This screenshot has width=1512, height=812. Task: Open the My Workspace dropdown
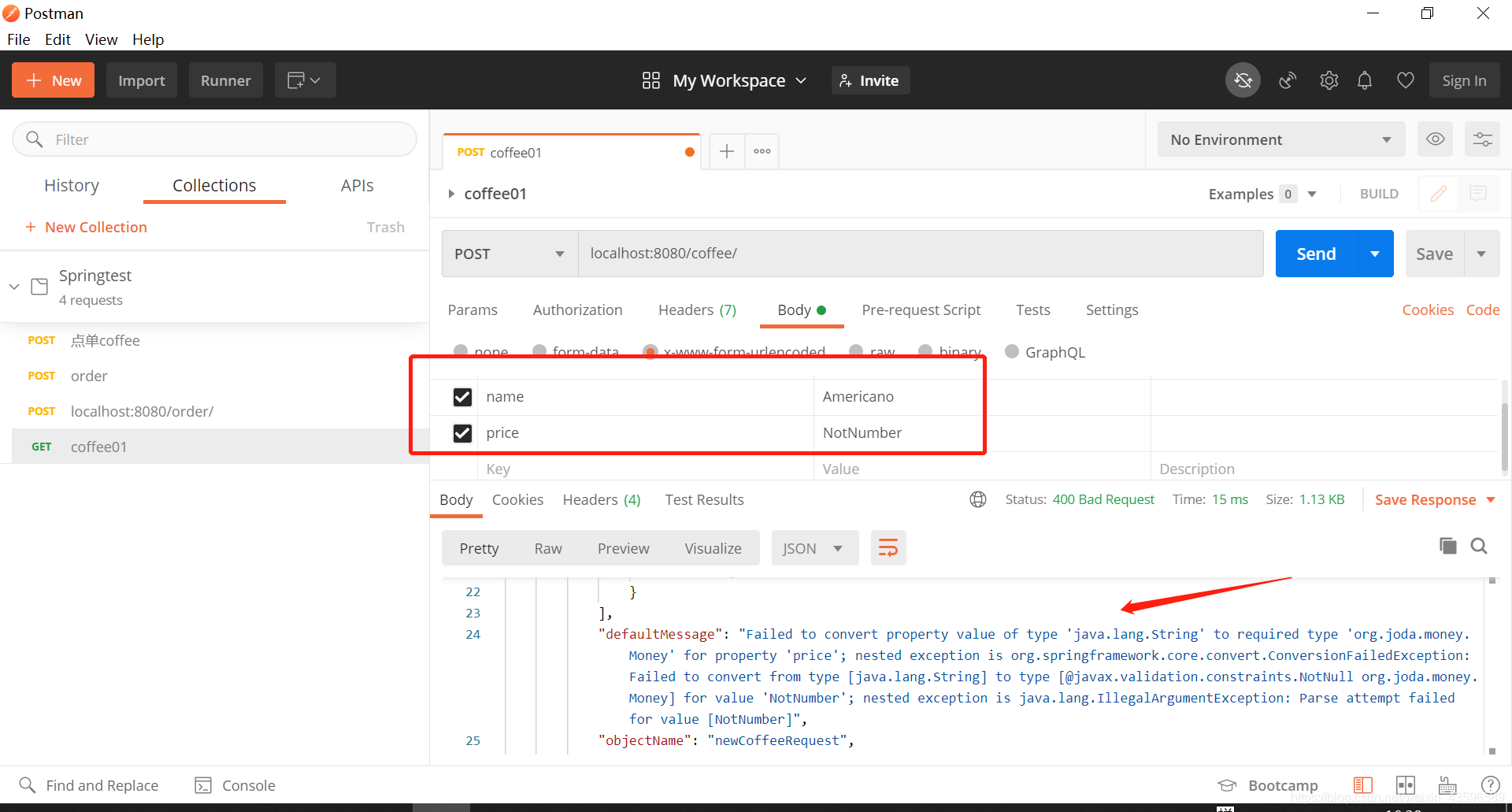click(x=739, y=80)
